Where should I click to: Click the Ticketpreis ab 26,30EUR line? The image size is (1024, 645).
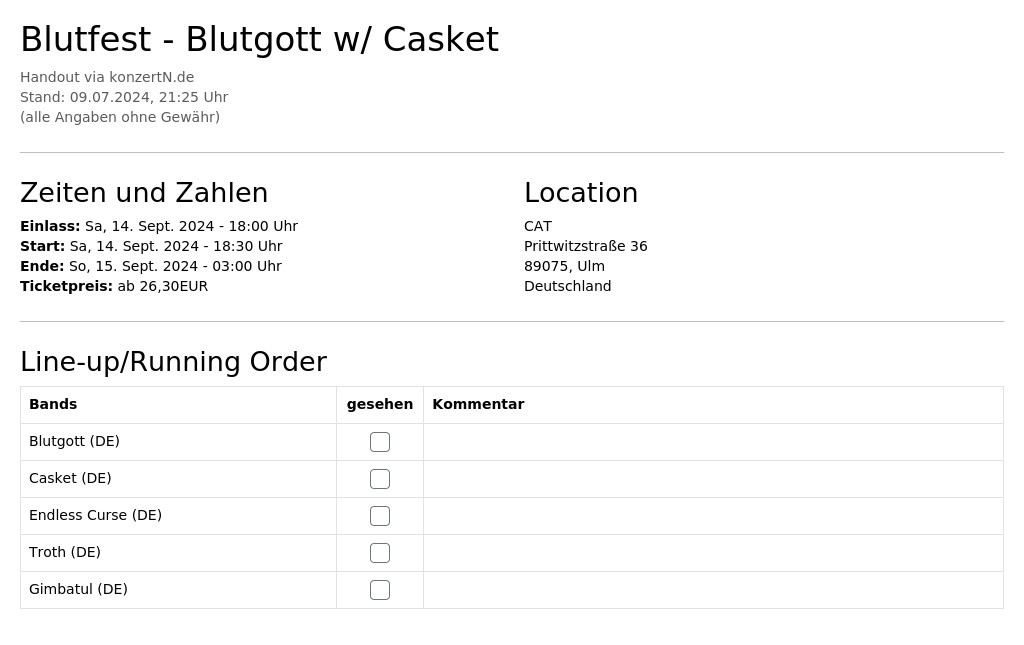114,286
